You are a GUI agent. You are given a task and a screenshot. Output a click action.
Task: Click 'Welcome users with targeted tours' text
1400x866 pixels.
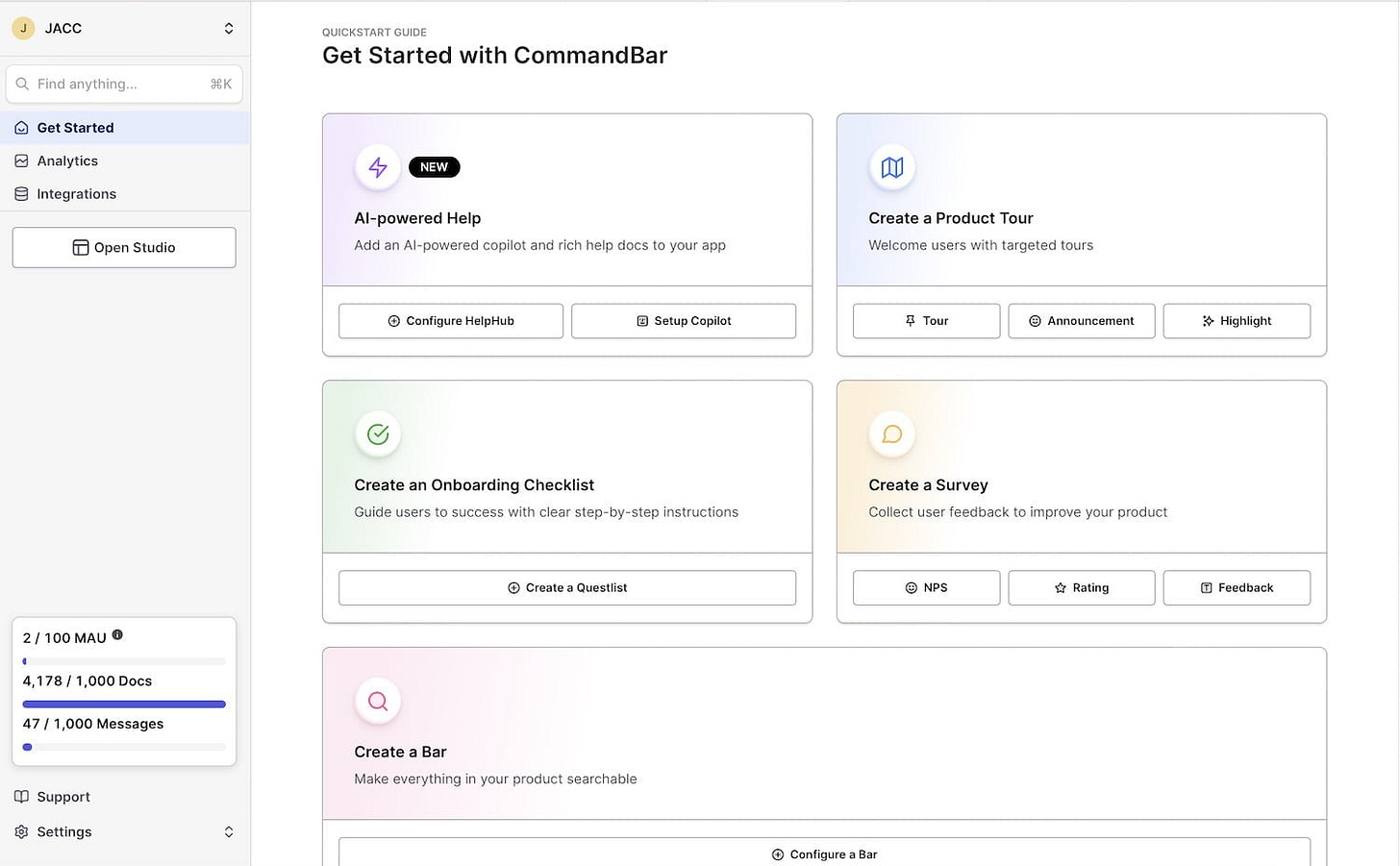(981, 245)
